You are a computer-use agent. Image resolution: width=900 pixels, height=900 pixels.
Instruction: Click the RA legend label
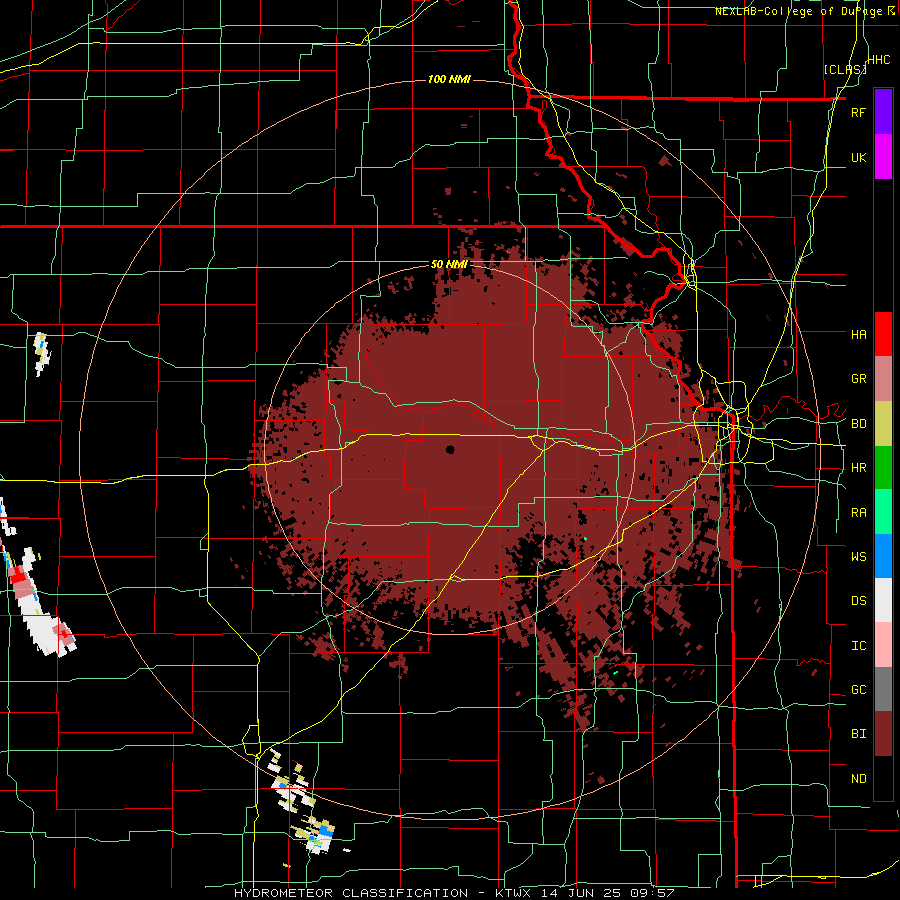(858, 513)
